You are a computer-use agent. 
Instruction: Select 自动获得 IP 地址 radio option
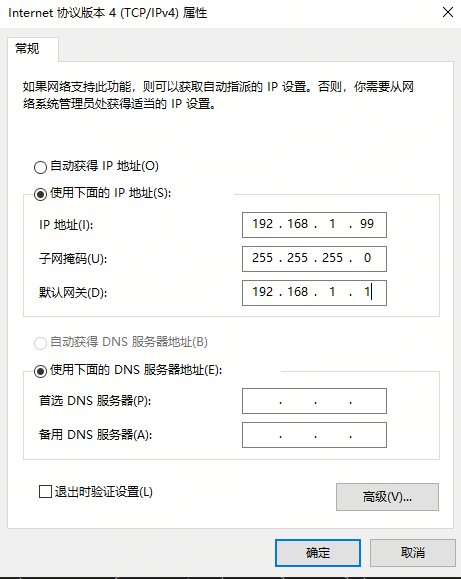tap(40, 167)
